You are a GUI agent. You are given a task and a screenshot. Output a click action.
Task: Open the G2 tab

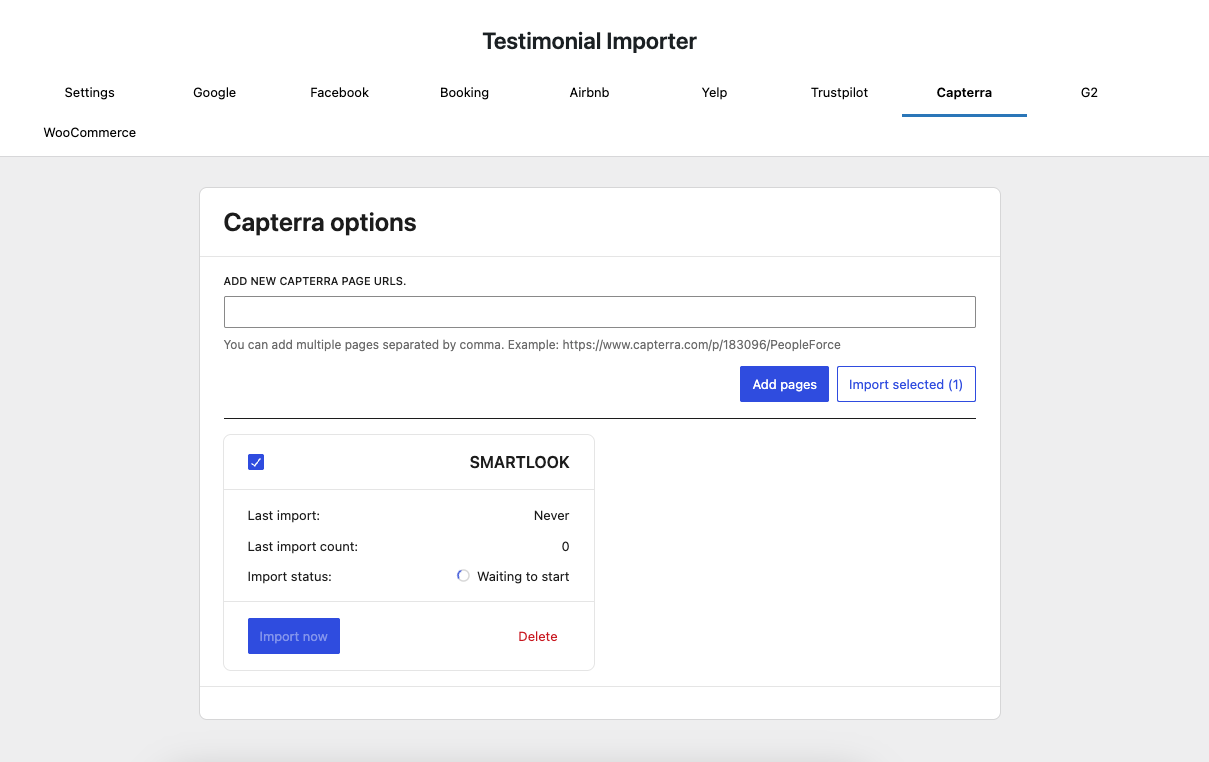click(x=1090, y=93)
